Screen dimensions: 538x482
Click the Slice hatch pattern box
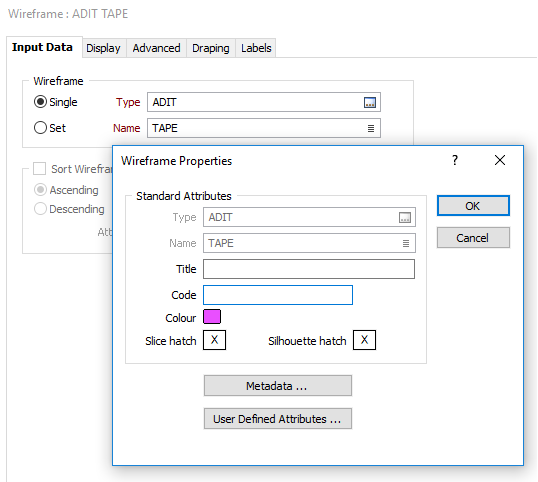(x=214, y=340)
